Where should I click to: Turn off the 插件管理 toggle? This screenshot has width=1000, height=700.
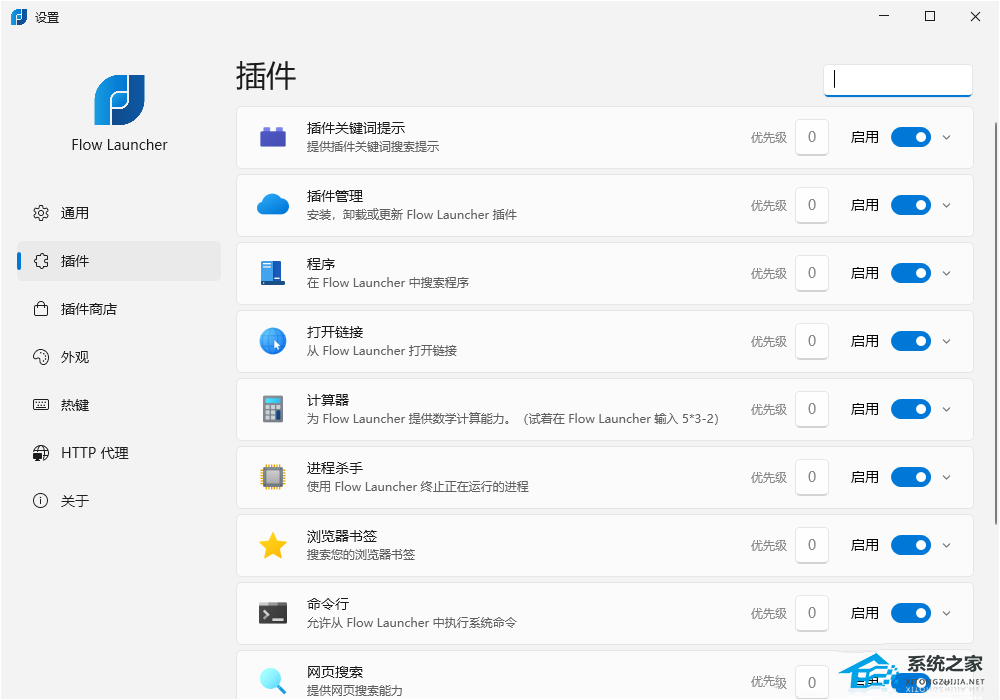tap(911, 205)
